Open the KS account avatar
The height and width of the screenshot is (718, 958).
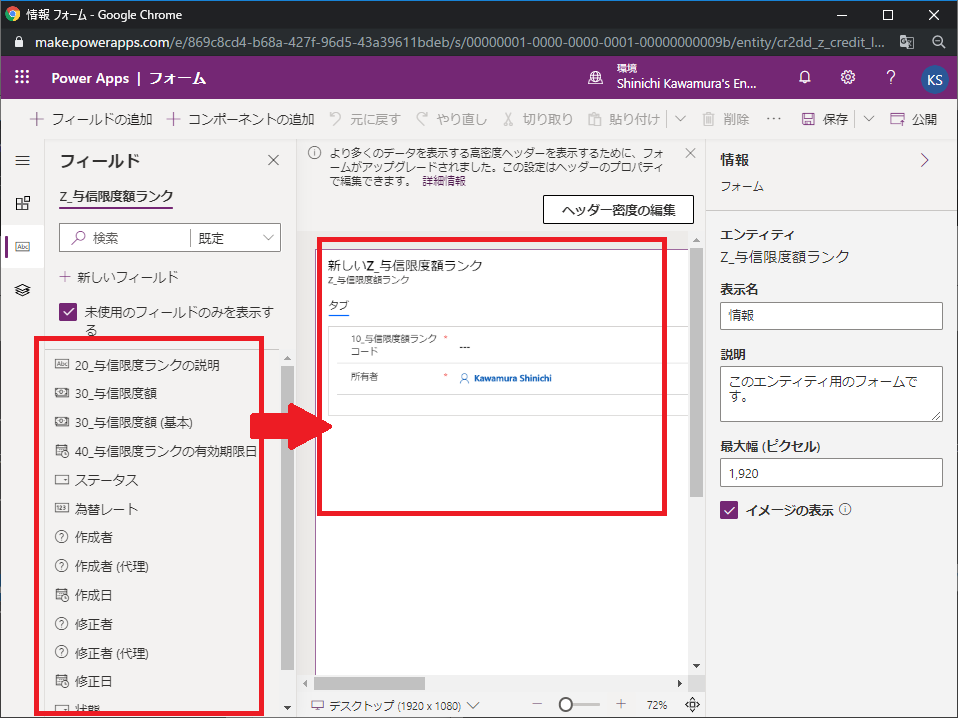[x=934, y=79]
